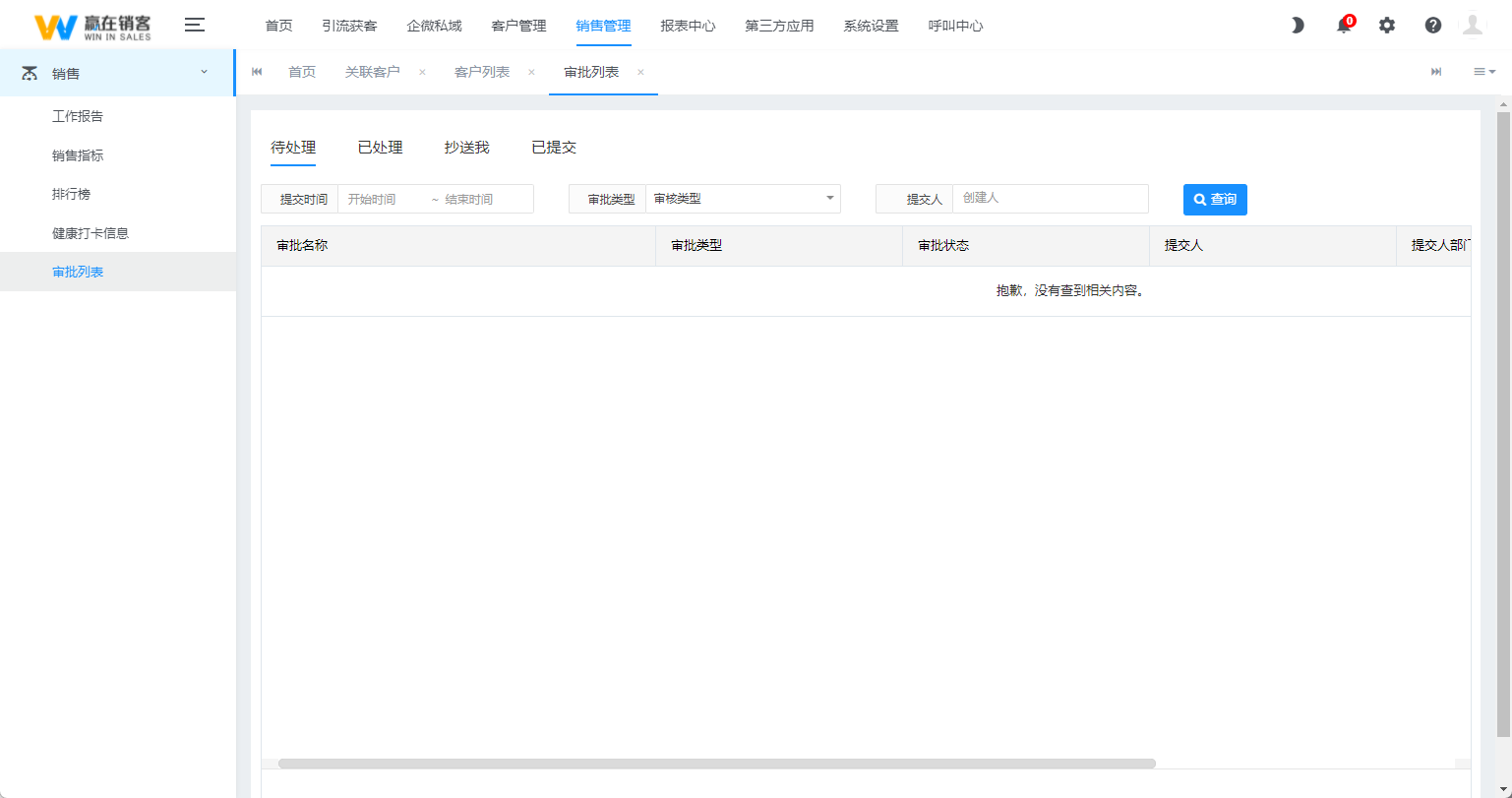Switch to the 关联客户 page tab
Image resolution: width=1512 pixels, height=798 pixels.
click(x=373, y=72)
